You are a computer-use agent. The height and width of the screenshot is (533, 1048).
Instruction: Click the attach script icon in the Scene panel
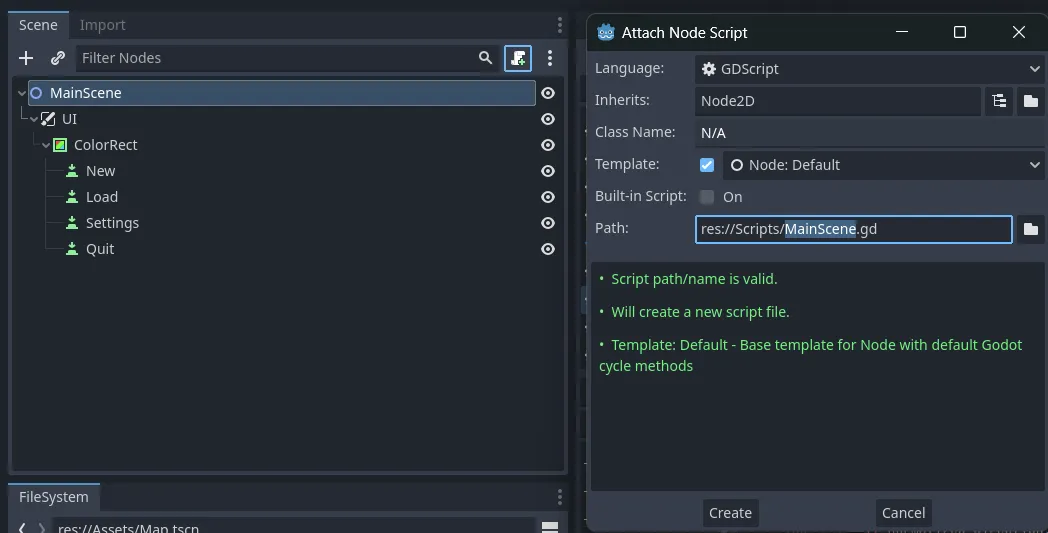(x=518, y=58)
